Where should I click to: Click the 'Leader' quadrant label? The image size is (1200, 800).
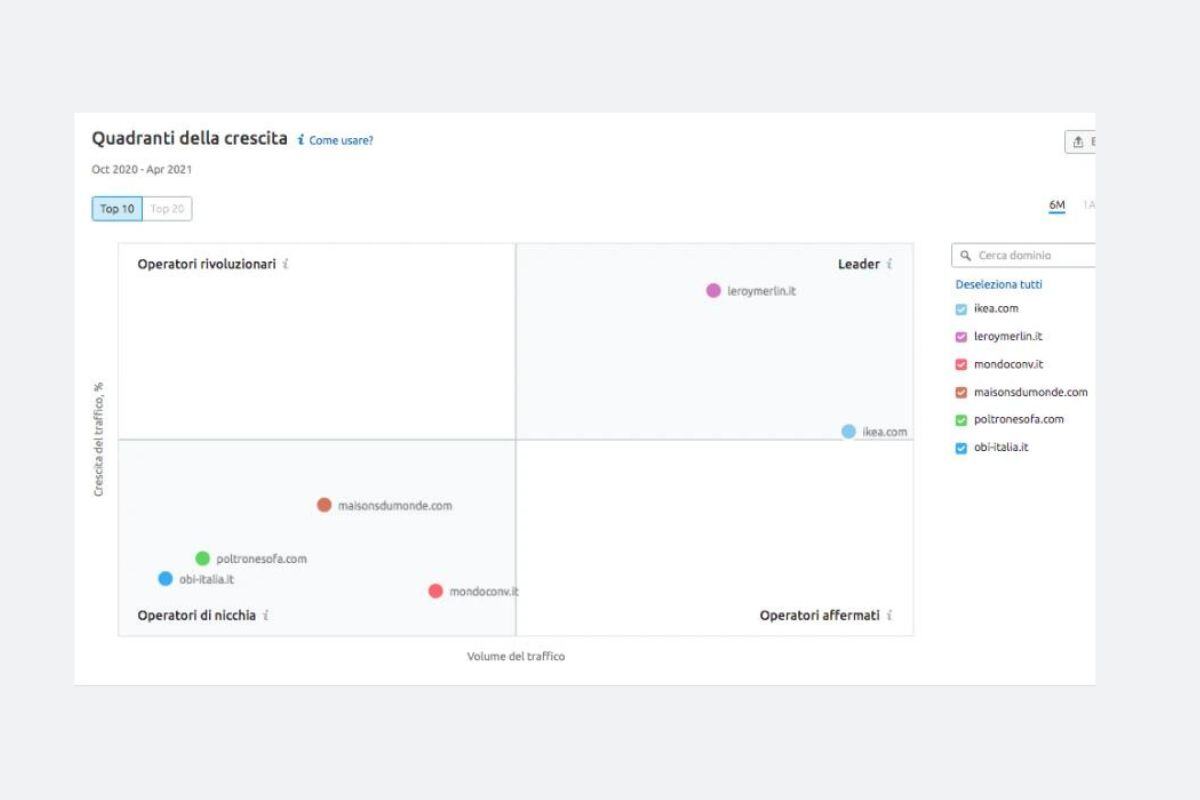tap(859, 264)
